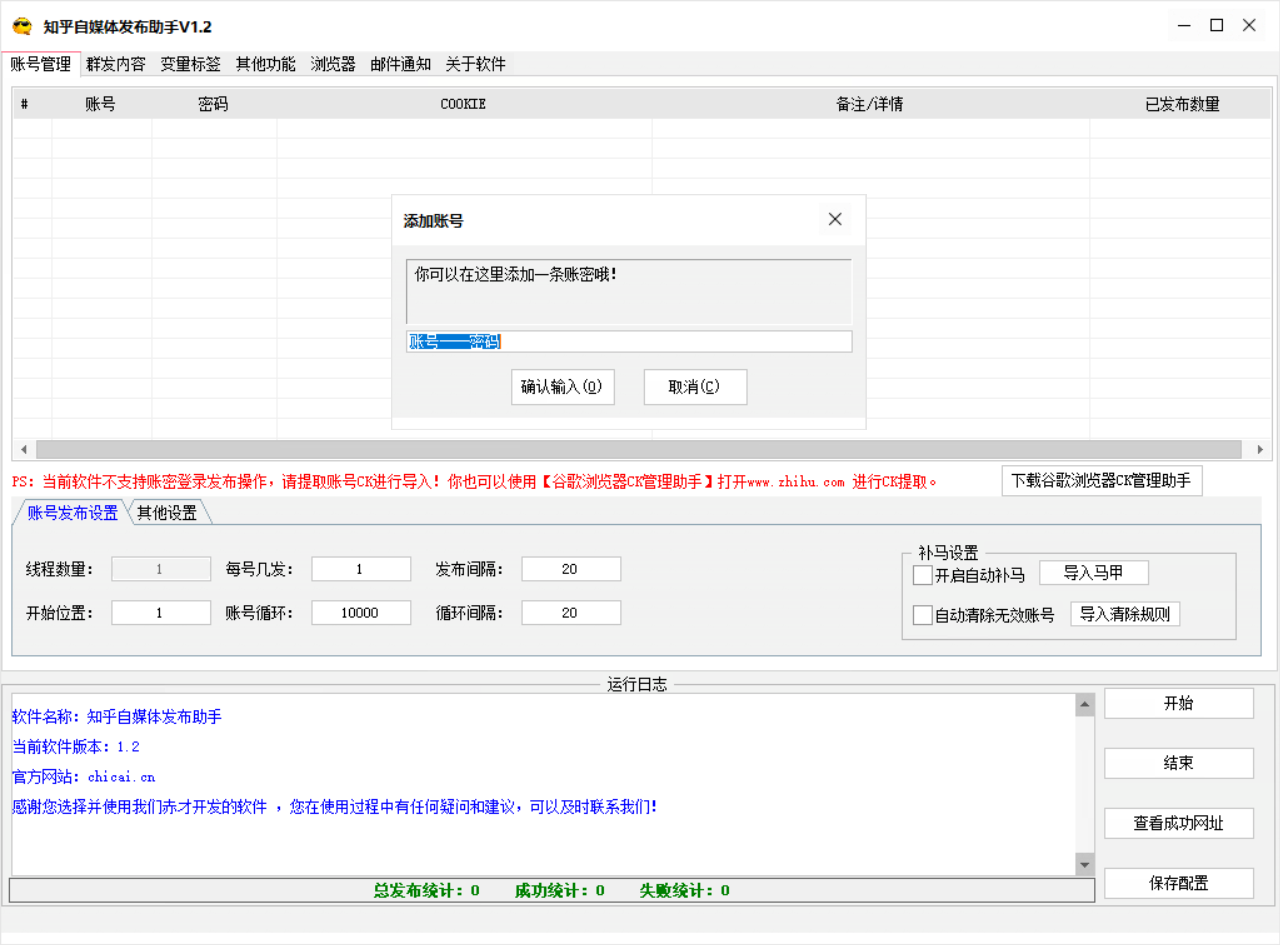1280x945 pixels.
Task: Click the table horizontal scrollbar left arrow
Action: coord(24,450)
